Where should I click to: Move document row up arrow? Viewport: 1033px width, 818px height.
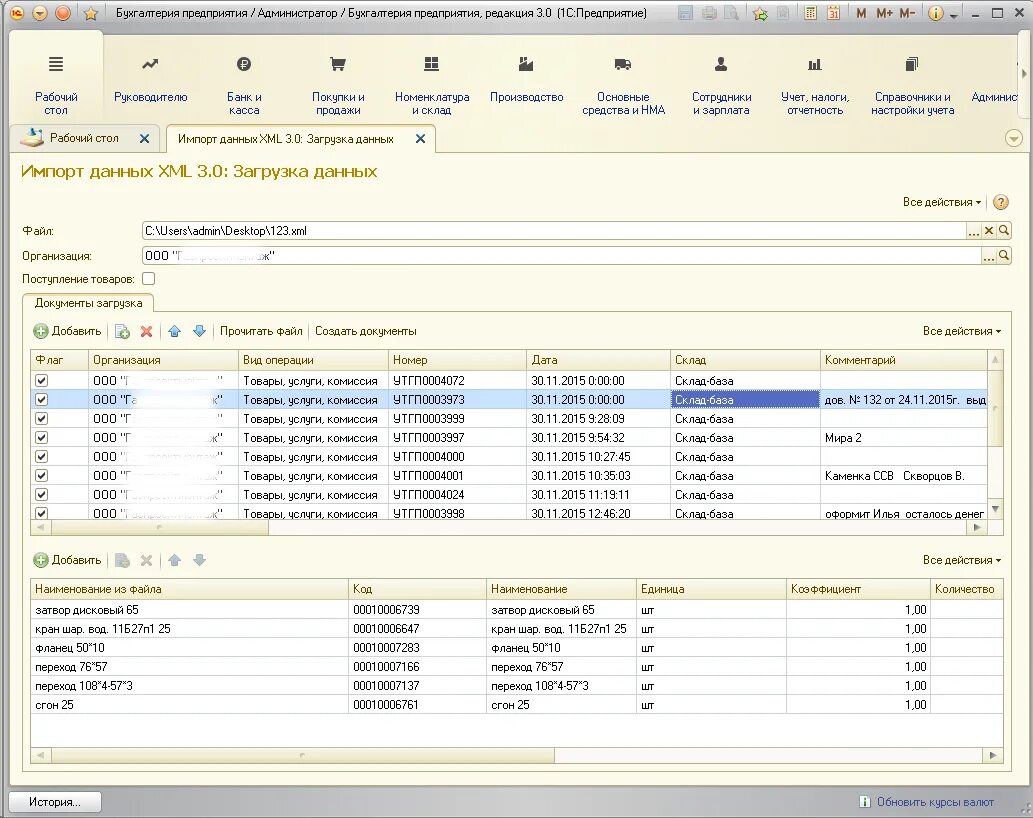point(174,331)
